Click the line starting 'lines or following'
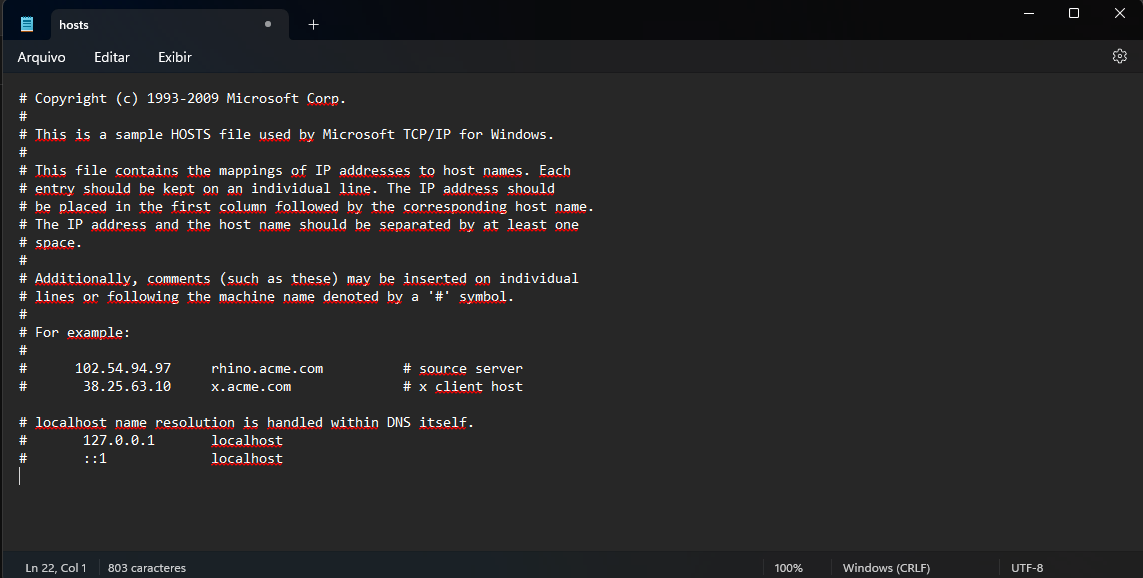This screenshot has height=578, width=1143. [267, 297]
